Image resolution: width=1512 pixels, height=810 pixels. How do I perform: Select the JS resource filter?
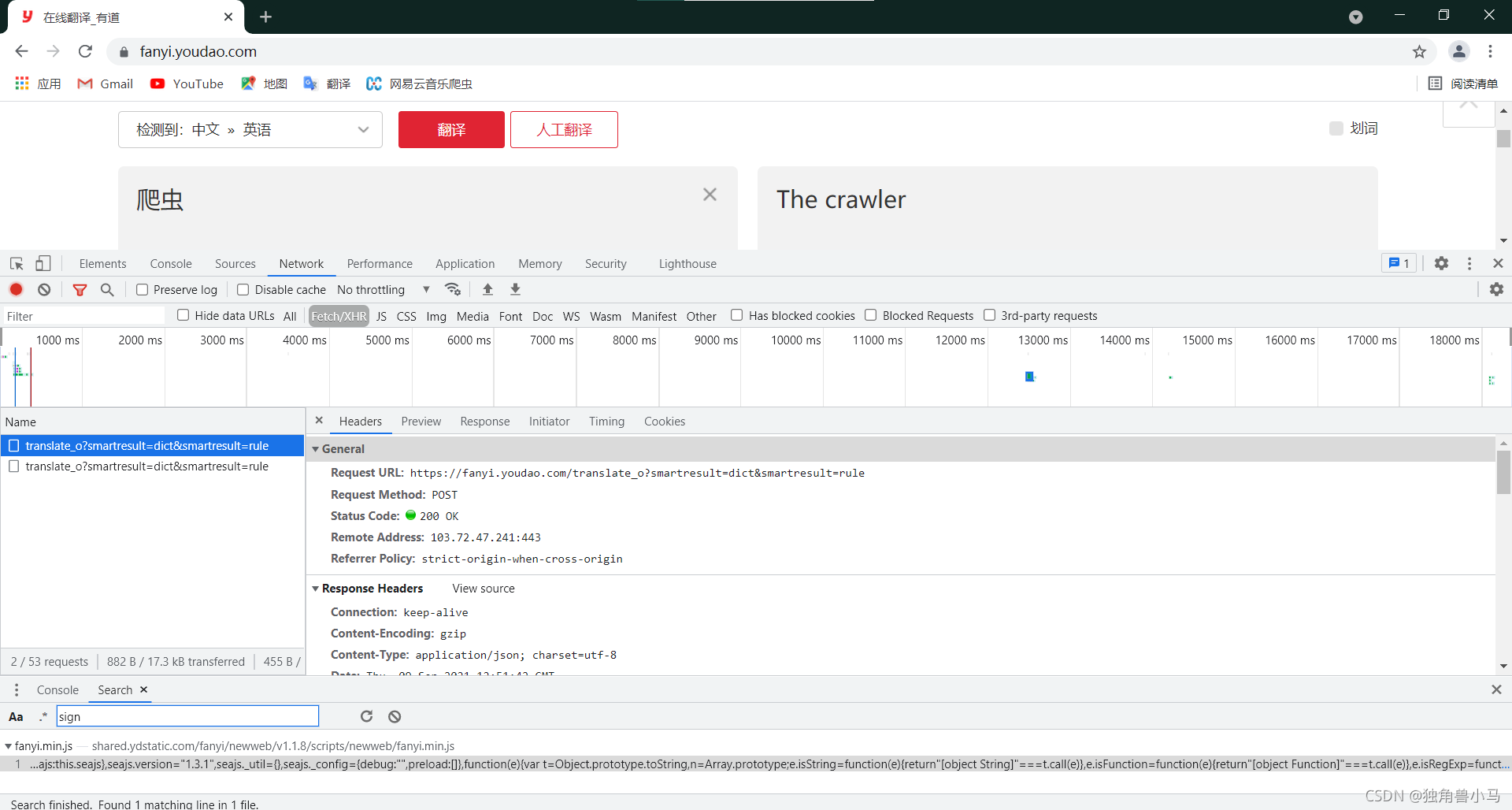(x=381, y=316)
